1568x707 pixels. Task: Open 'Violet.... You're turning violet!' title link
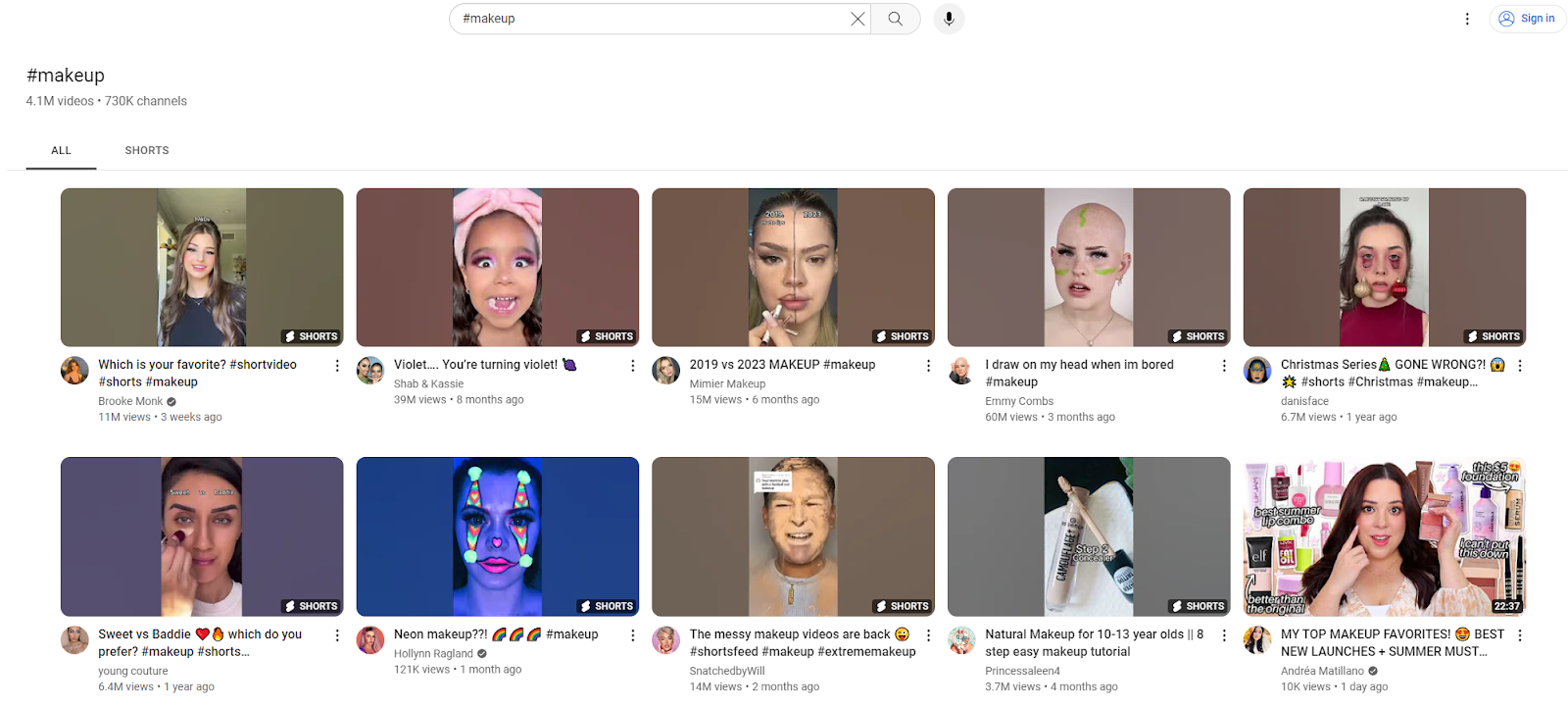485,365
